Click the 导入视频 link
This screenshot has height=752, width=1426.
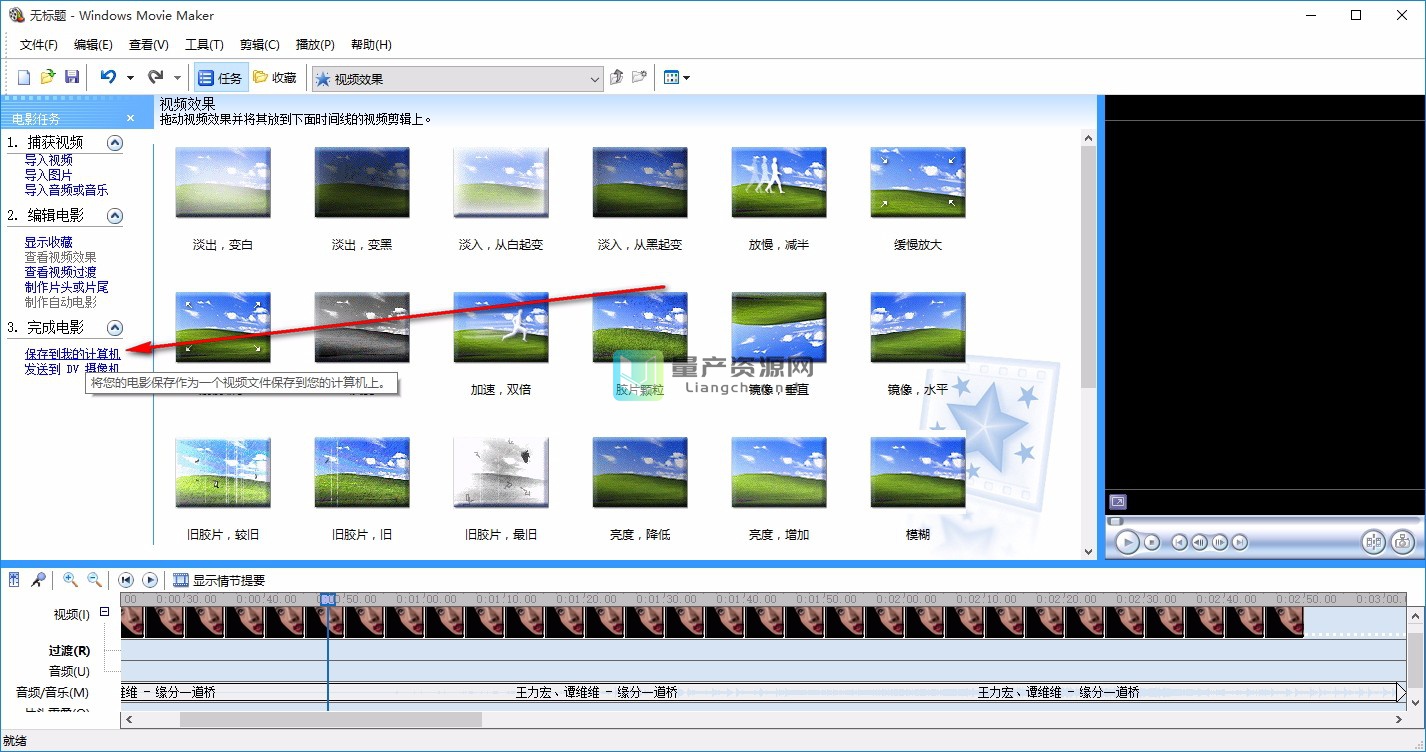tap(48, 160)
